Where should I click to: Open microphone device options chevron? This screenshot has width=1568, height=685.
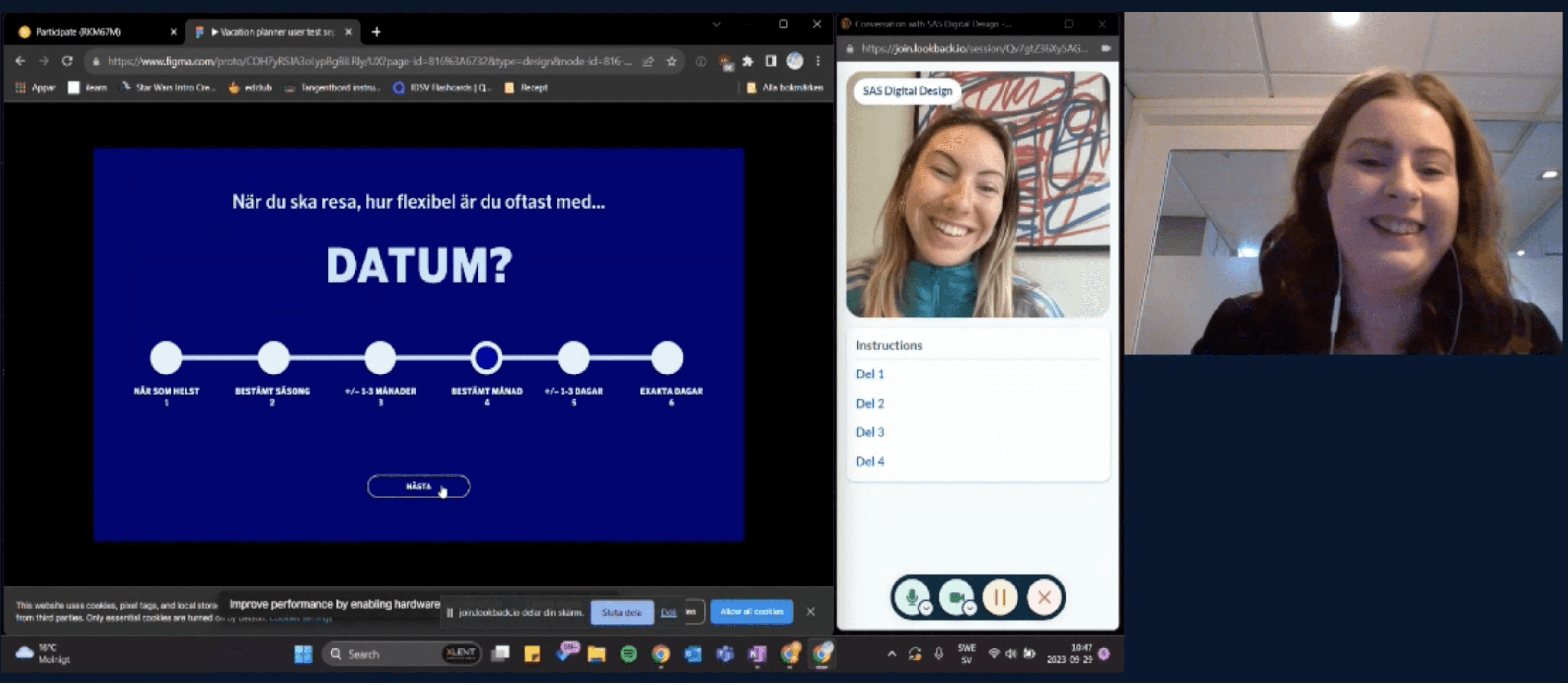[x=926, y=608]
